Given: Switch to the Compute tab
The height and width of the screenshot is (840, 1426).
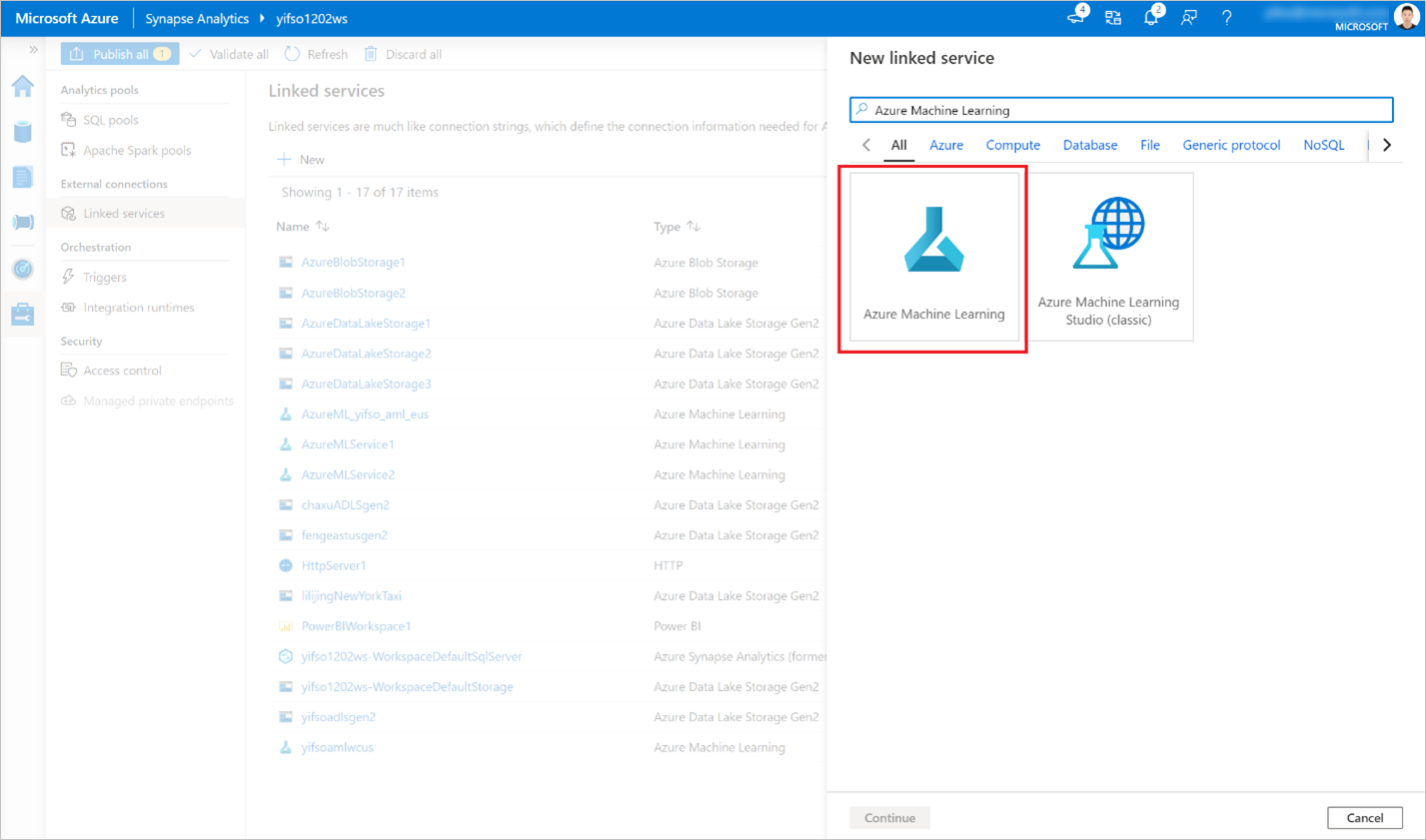Looking at the screenshot, I should [1012, 145].
